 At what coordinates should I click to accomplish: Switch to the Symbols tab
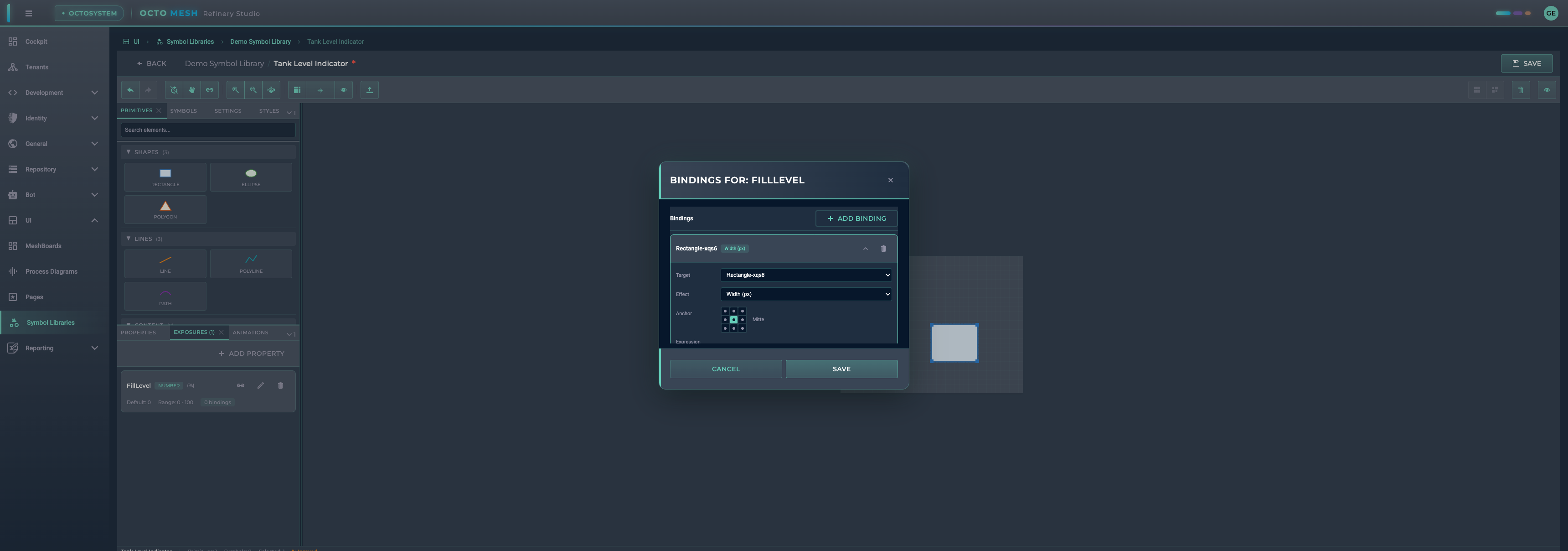(183, 111)
